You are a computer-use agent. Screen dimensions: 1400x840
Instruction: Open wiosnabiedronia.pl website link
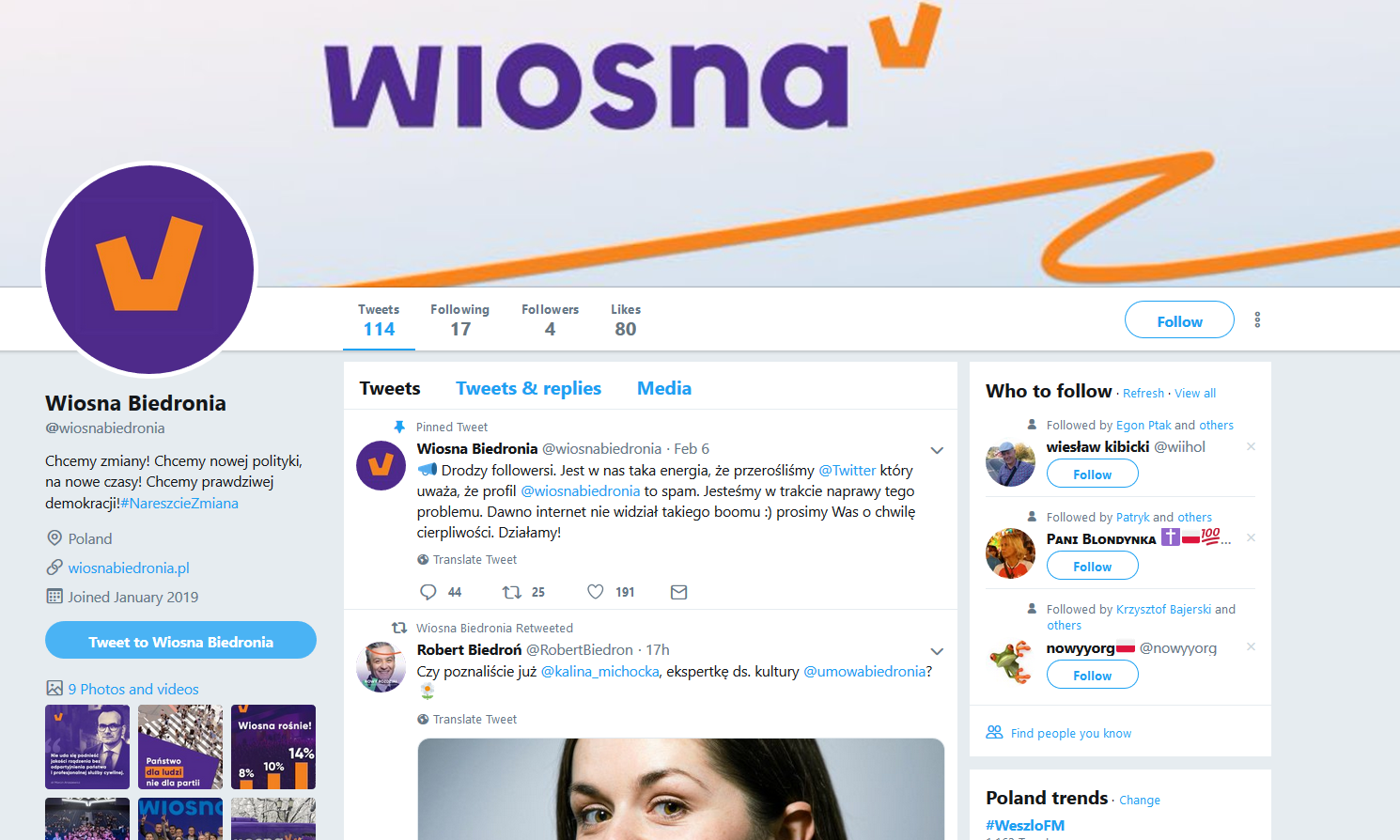click(x=129, y=568)
